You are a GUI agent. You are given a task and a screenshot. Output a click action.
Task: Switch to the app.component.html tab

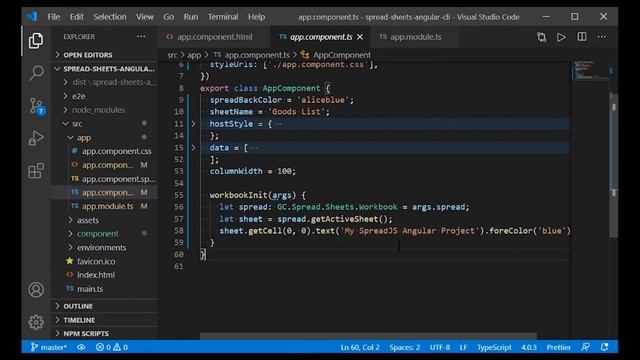point(214,37)
